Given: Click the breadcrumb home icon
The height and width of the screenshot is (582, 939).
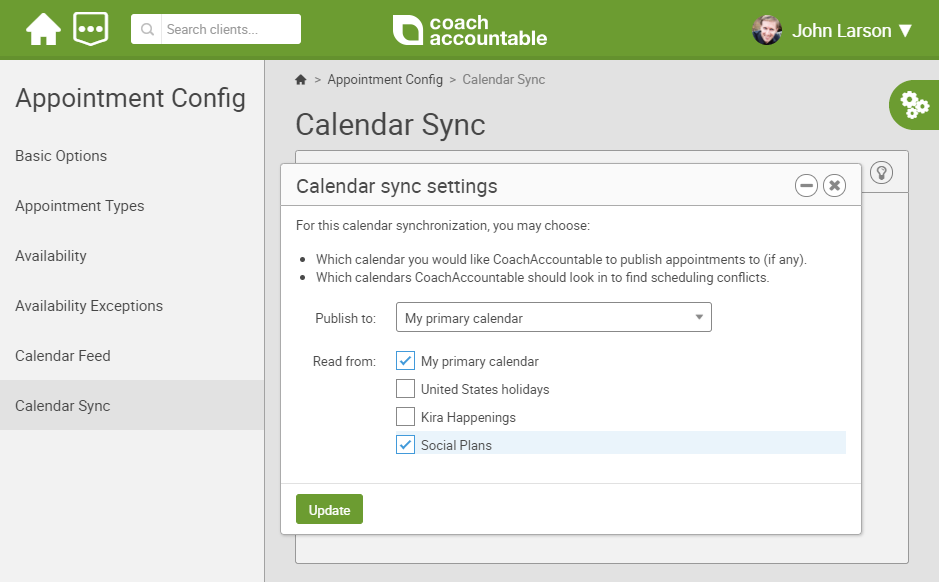Looking at the screenshot, I should [x=301, y=80].
